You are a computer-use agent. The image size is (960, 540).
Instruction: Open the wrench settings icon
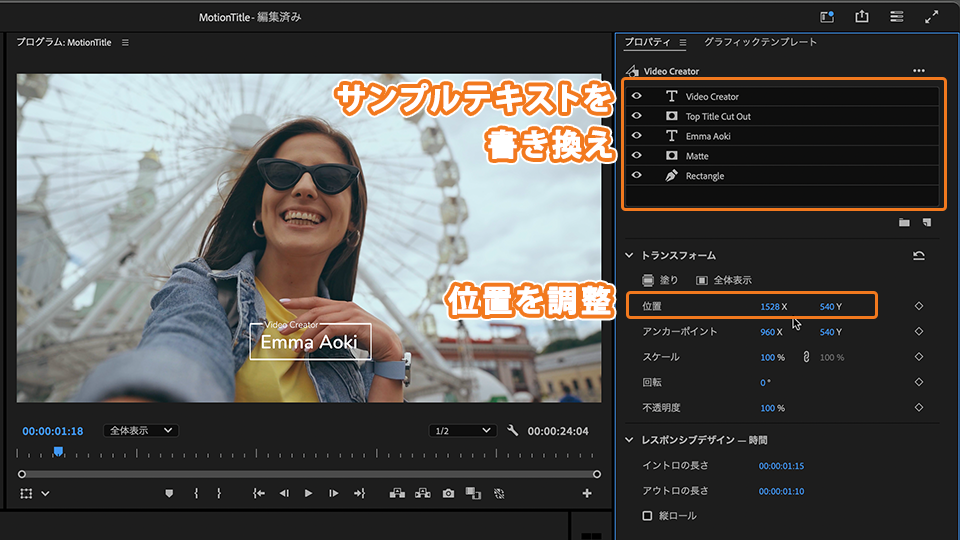click(x=513, y=431)
